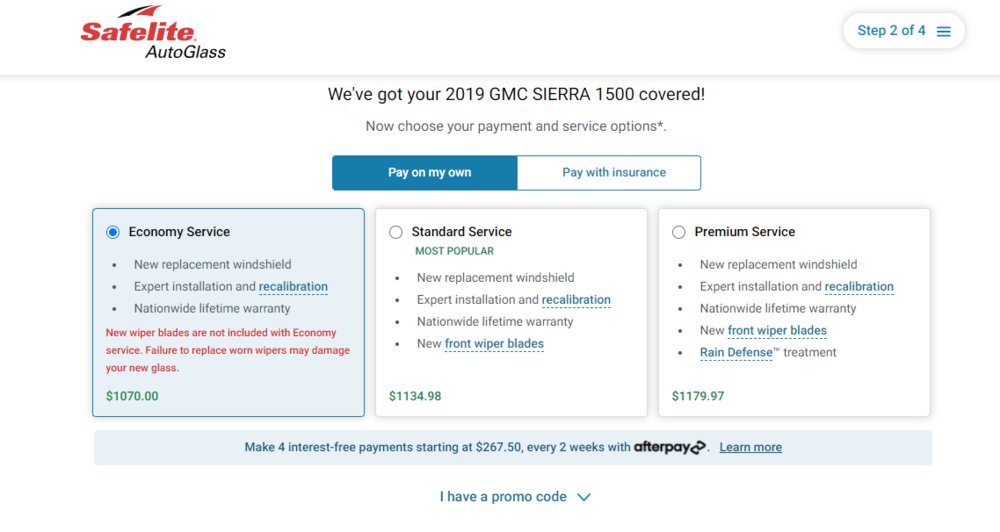Click the Premium Service $1179.97 price

(698, 396)
